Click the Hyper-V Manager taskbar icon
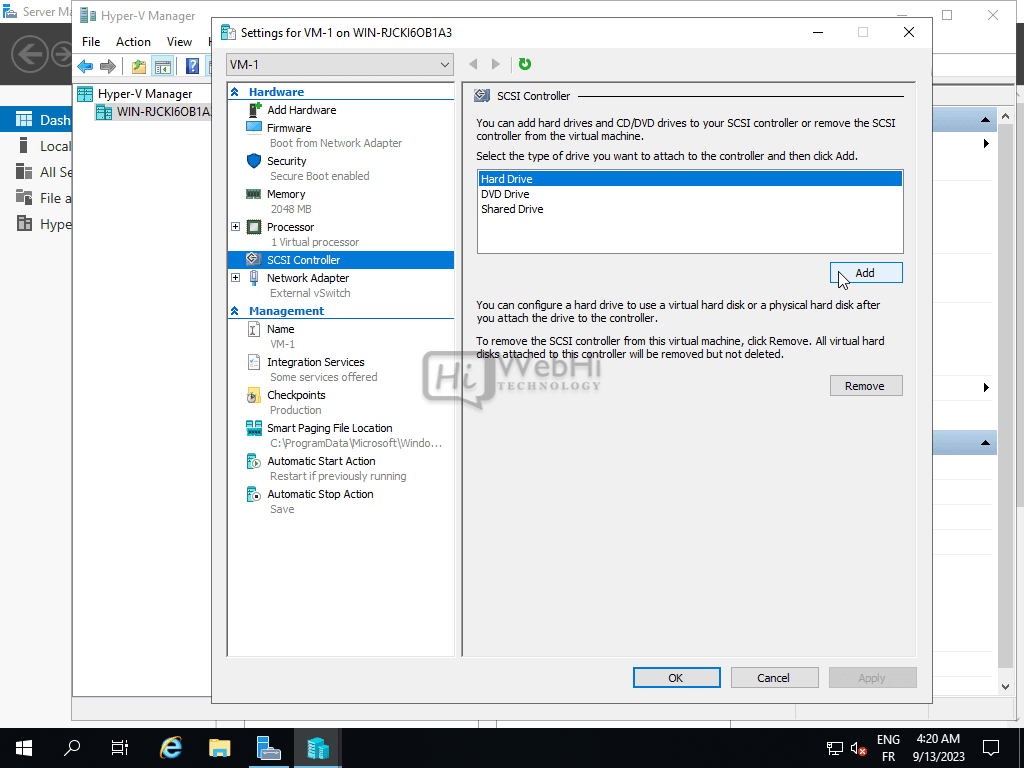The width and height of the screenshot is (1024, 768). pos(317,748)
